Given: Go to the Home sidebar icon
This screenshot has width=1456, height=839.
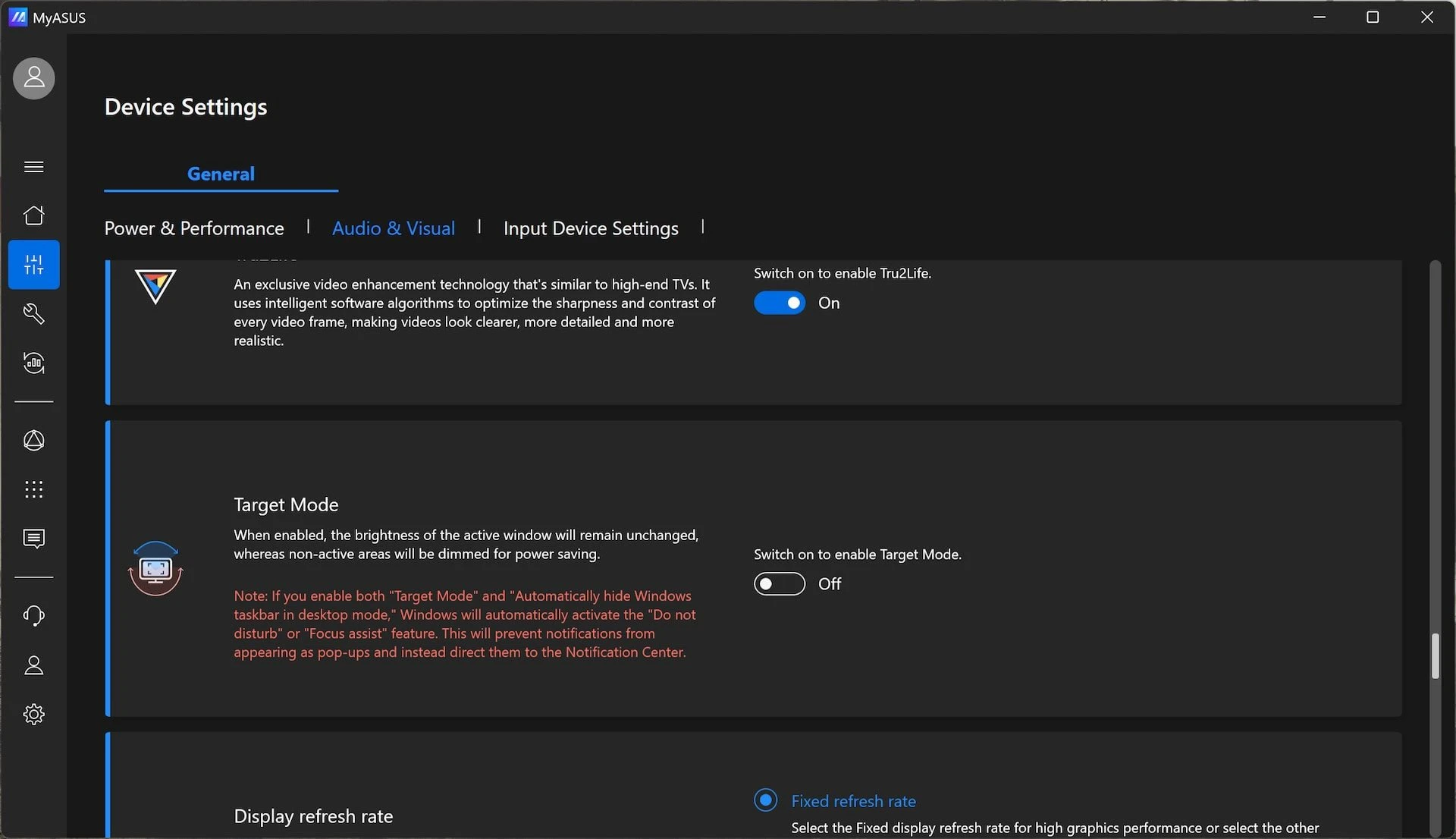Looking at the screenshot, I should click(x=33, y=215).
